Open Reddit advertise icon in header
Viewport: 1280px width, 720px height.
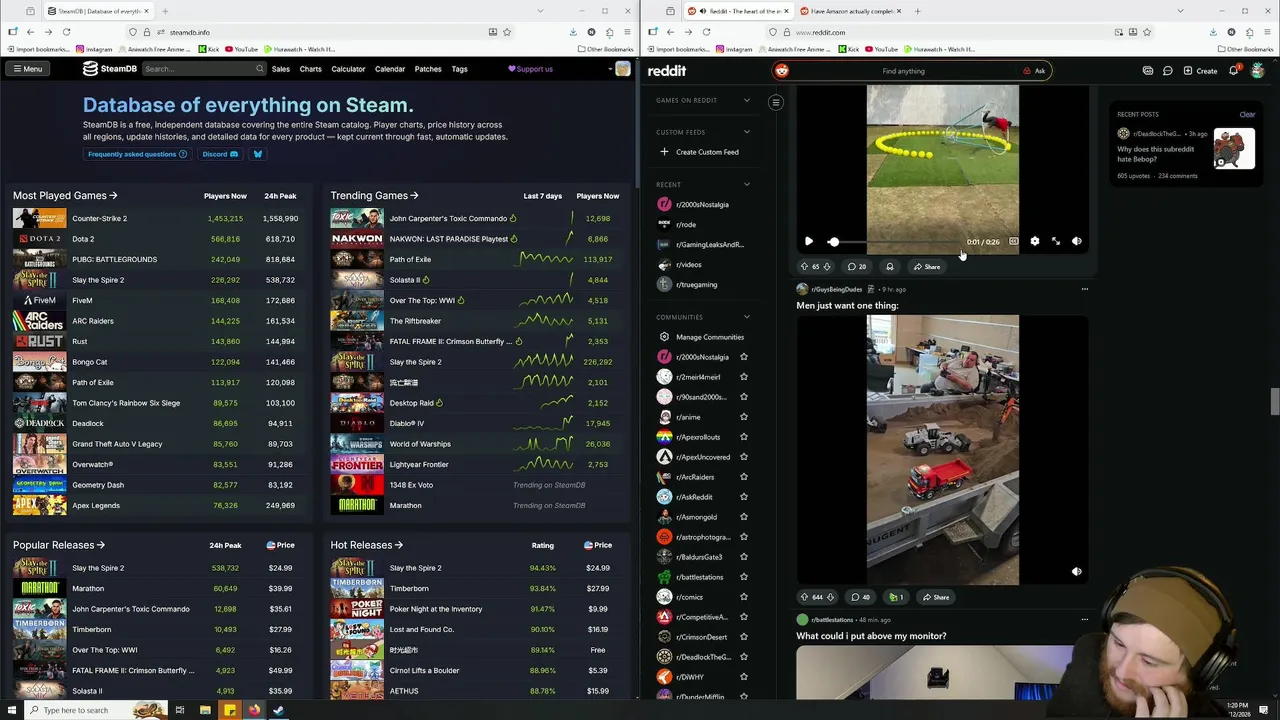[1148, 71]
